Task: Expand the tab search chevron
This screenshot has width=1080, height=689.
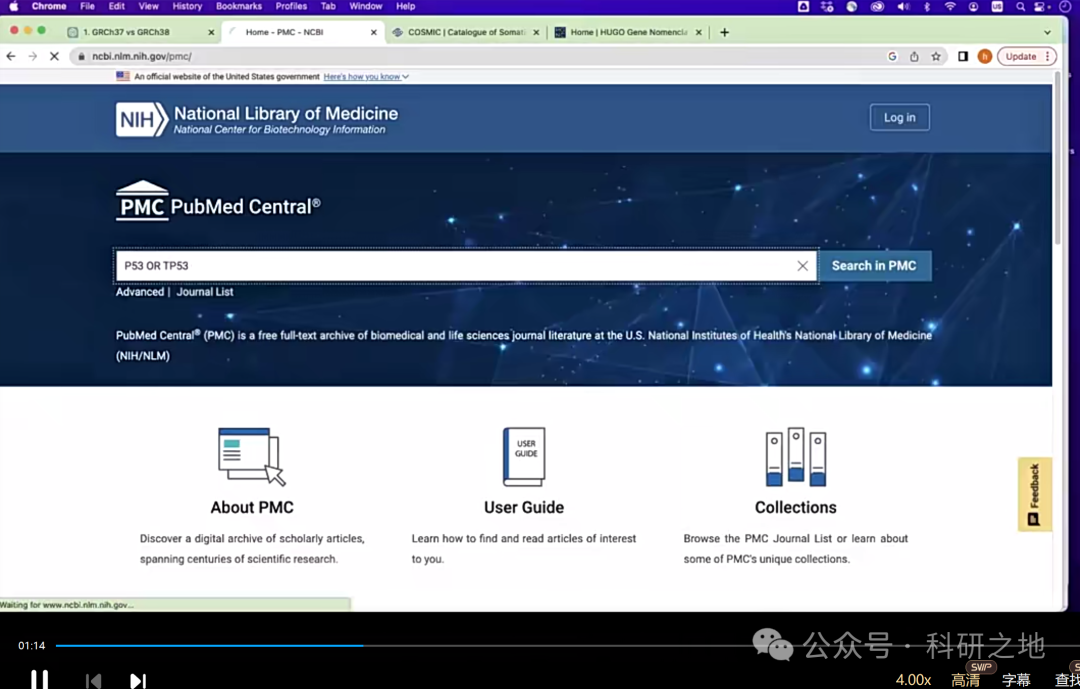Action: tap(1047, 32)
